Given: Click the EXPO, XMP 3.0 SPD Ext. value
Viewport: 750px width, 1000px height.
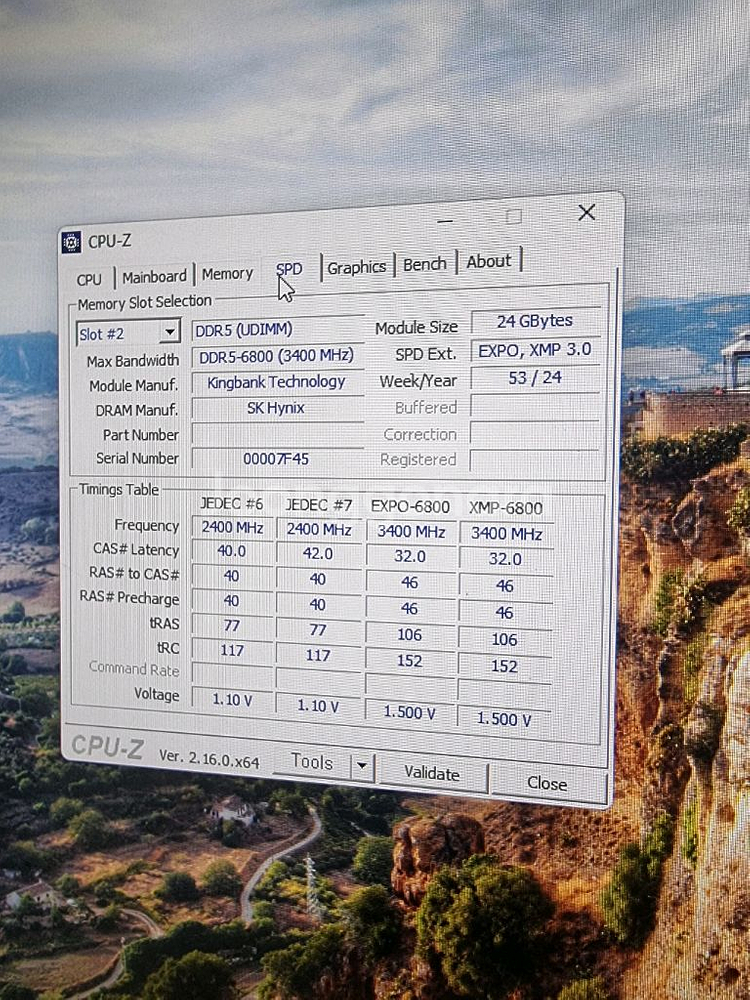Looking at the screenshot, I should [x=536, y=349].
